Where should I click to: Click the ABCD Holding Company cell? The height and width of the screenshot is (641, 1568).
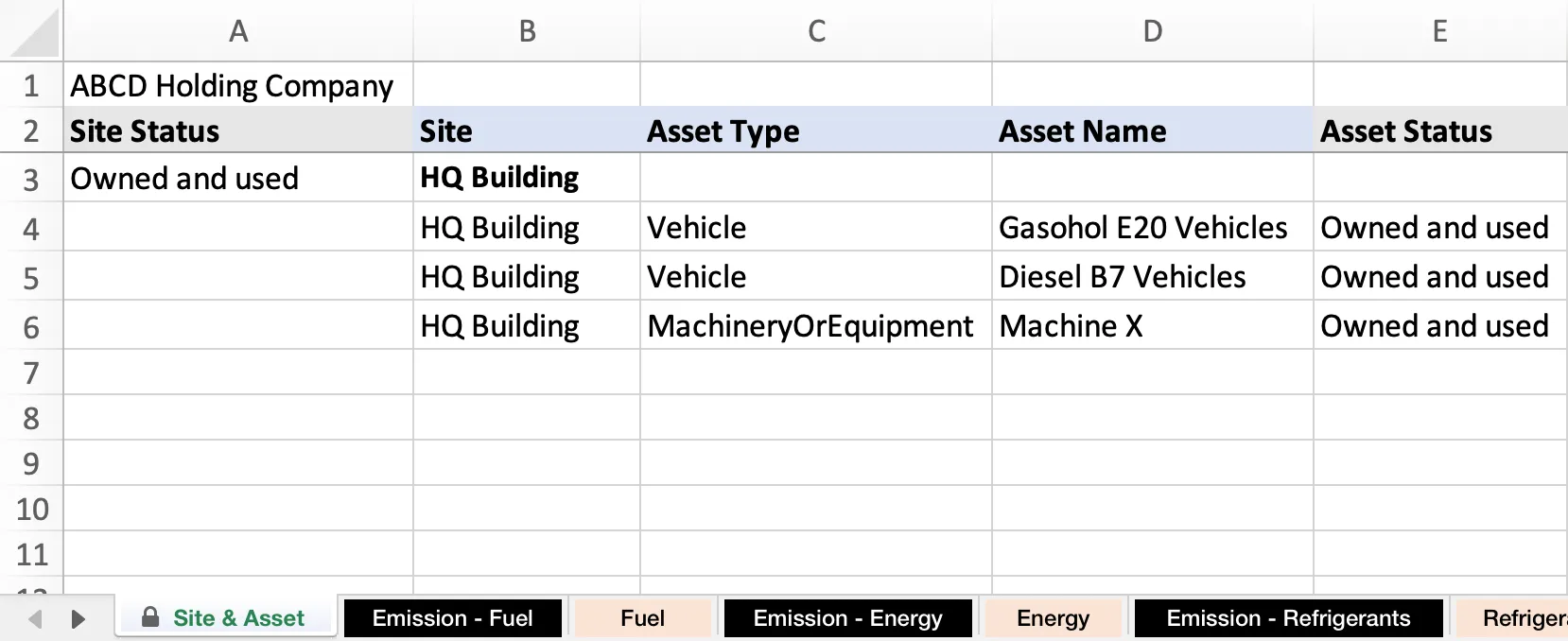(x=232, y=86)
